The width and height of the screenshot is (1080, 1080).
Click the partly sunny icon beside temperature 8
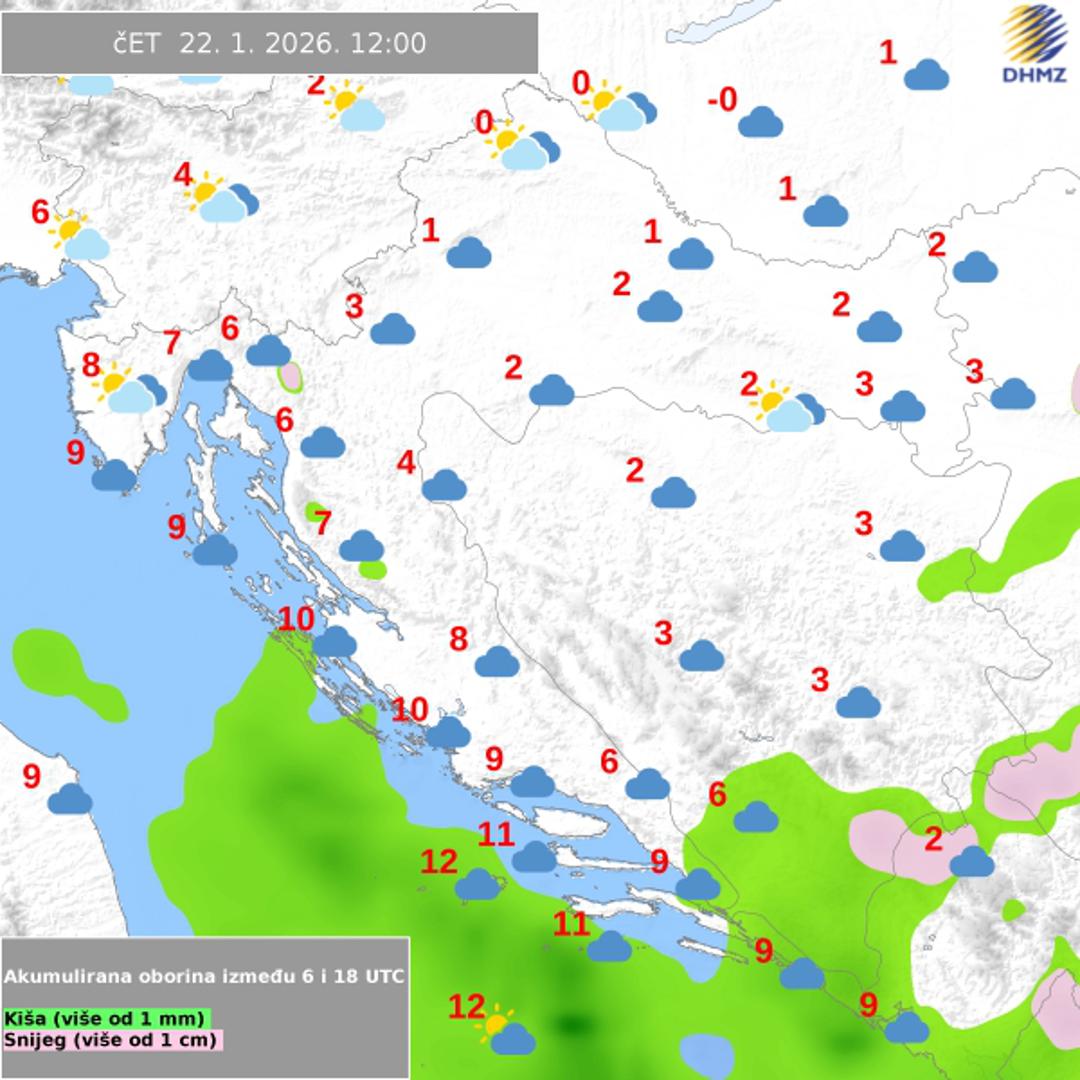click(128, 390)
